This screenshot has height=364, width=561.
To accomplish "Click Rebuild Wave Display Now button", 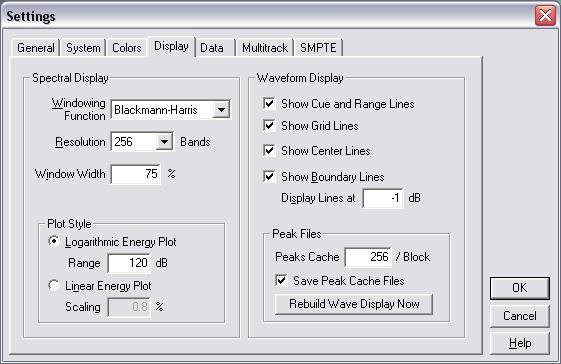I will (354, 304).
